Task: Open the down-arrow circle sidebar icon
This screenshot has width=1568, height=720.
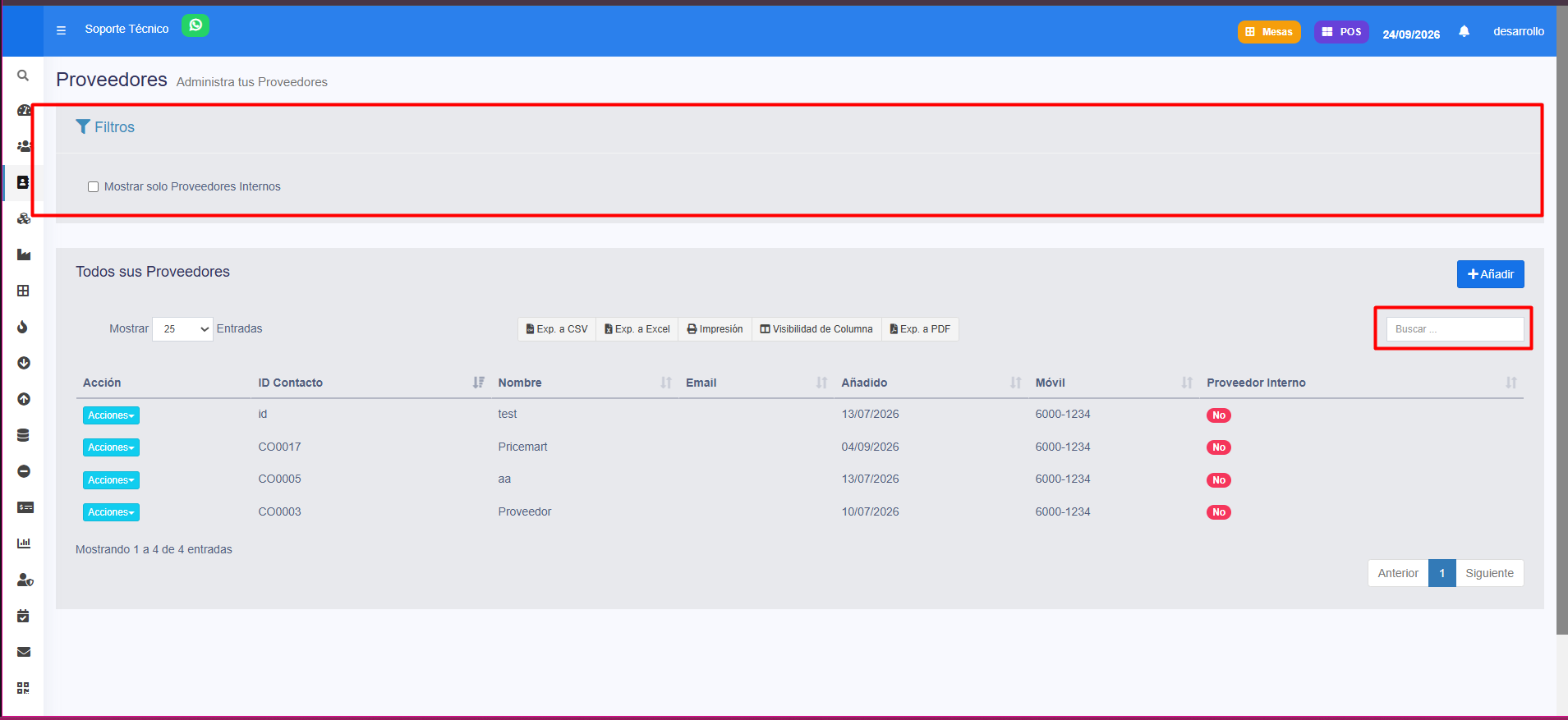Action: (24, 363)
